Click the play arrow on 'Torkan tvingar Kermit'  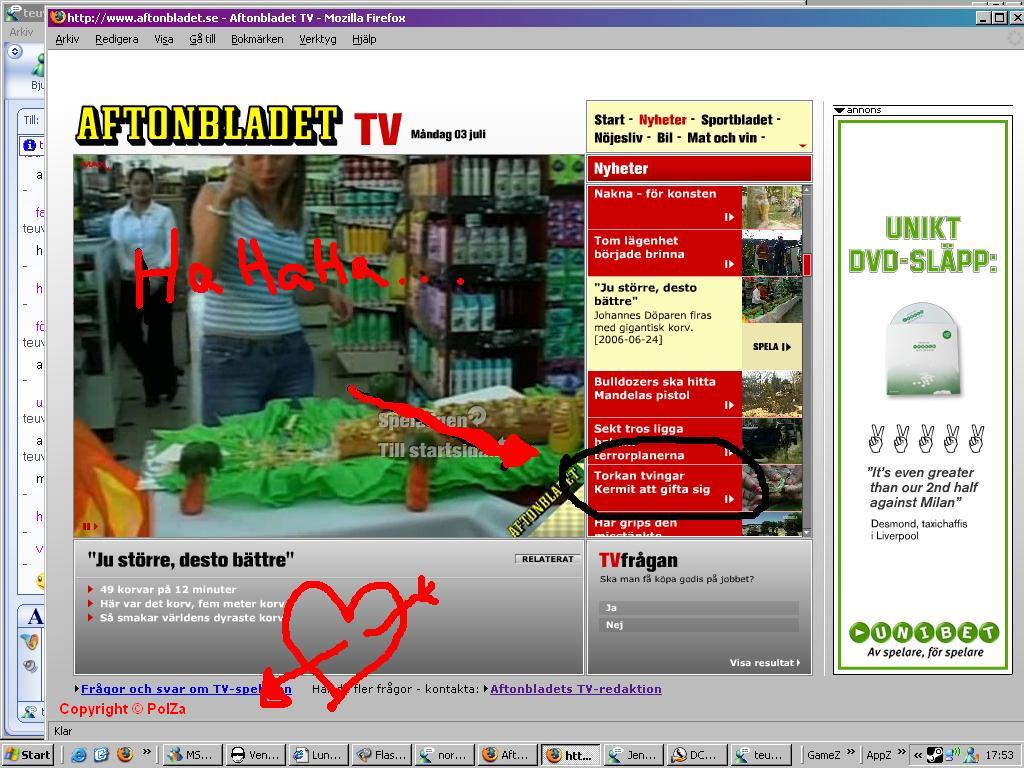pos(729,498)
